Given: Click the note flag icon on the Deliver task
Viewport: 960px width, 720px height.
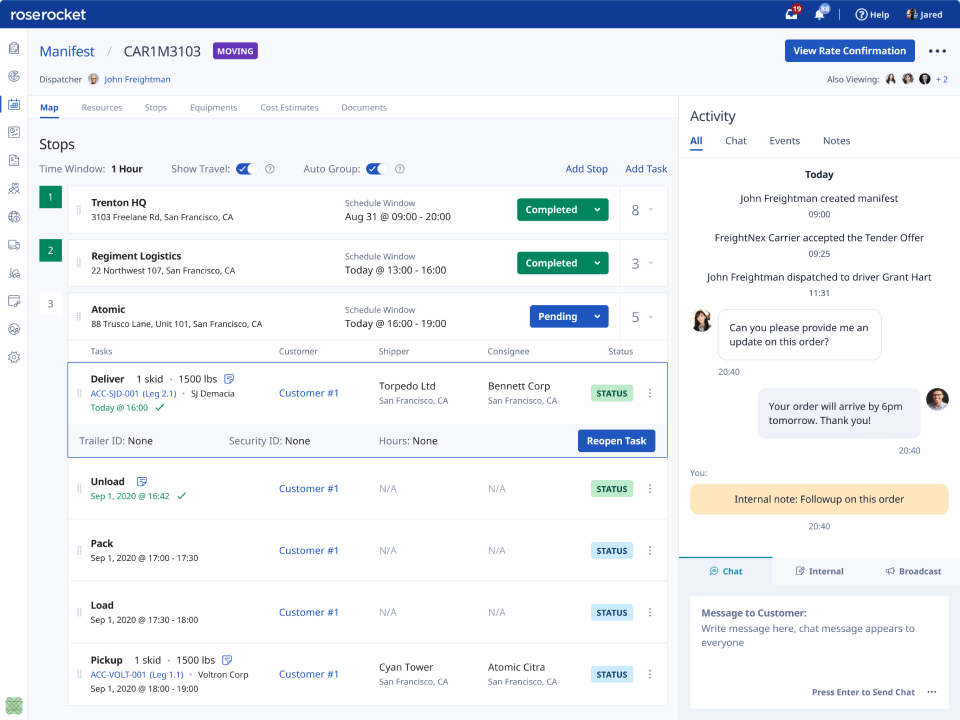Looking at the screenshot, I should (229, 378).
